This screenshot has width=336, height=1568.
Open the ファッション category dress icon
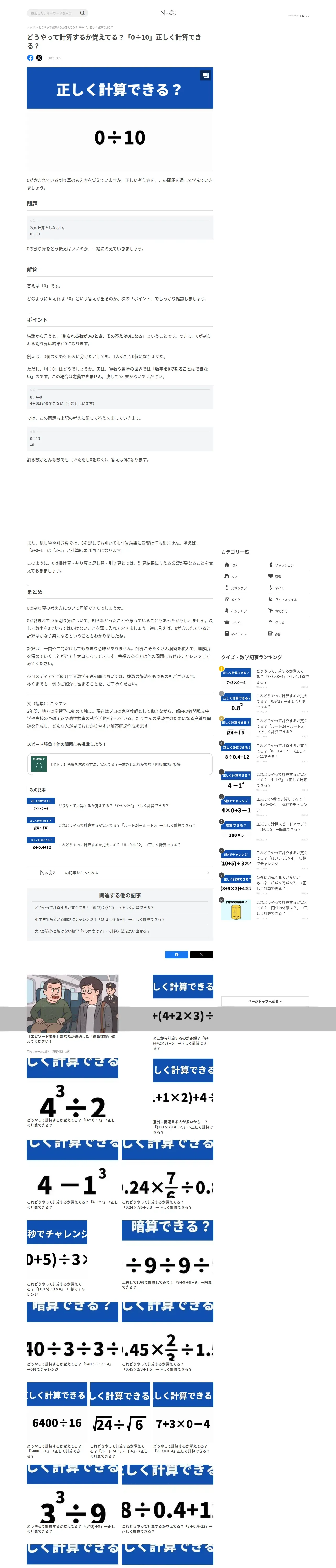pos(271,565)
